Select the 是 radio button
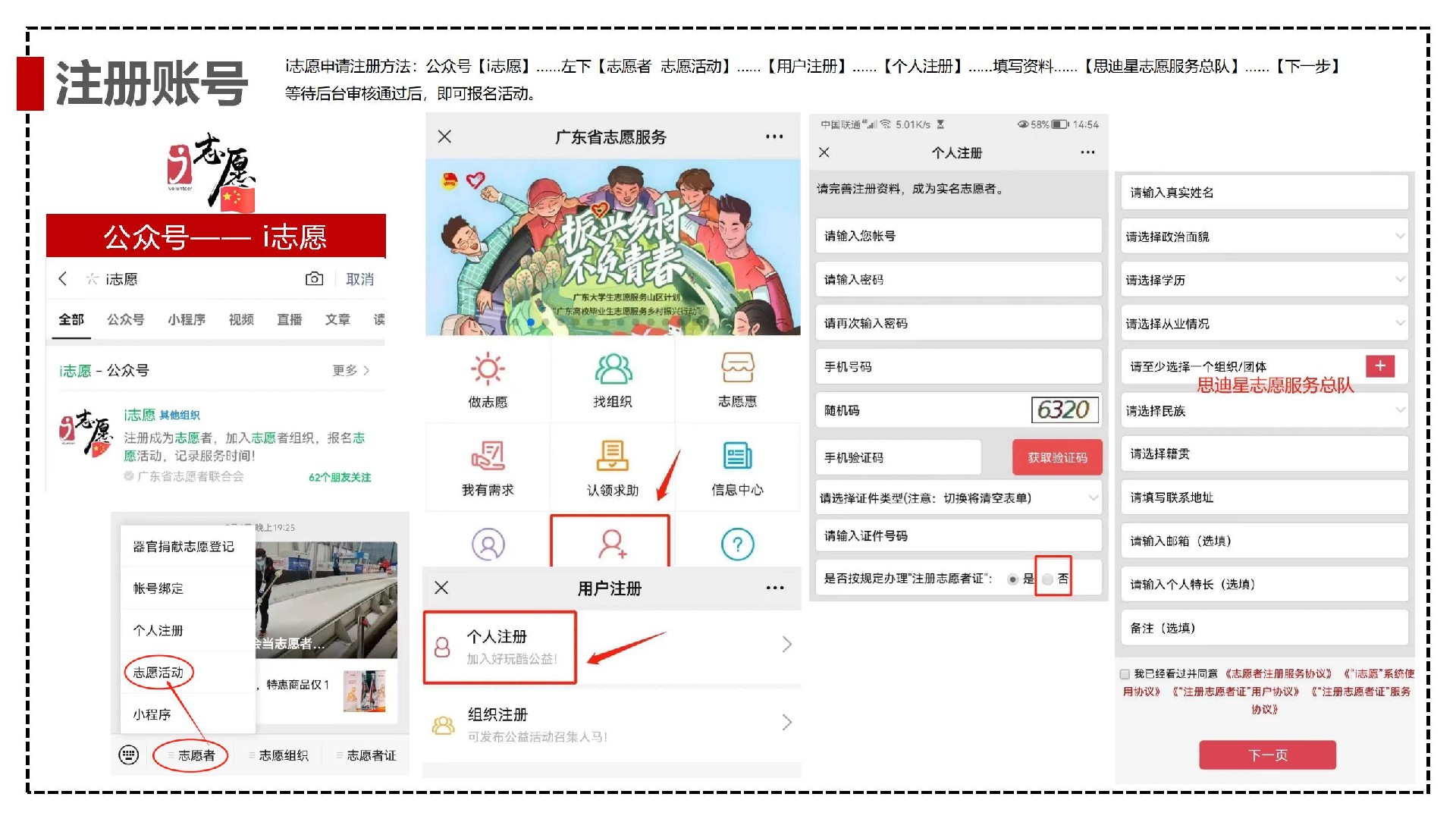Image resolution: width=1456 pixels, height=819 pixels. (x=1013, y=579)
